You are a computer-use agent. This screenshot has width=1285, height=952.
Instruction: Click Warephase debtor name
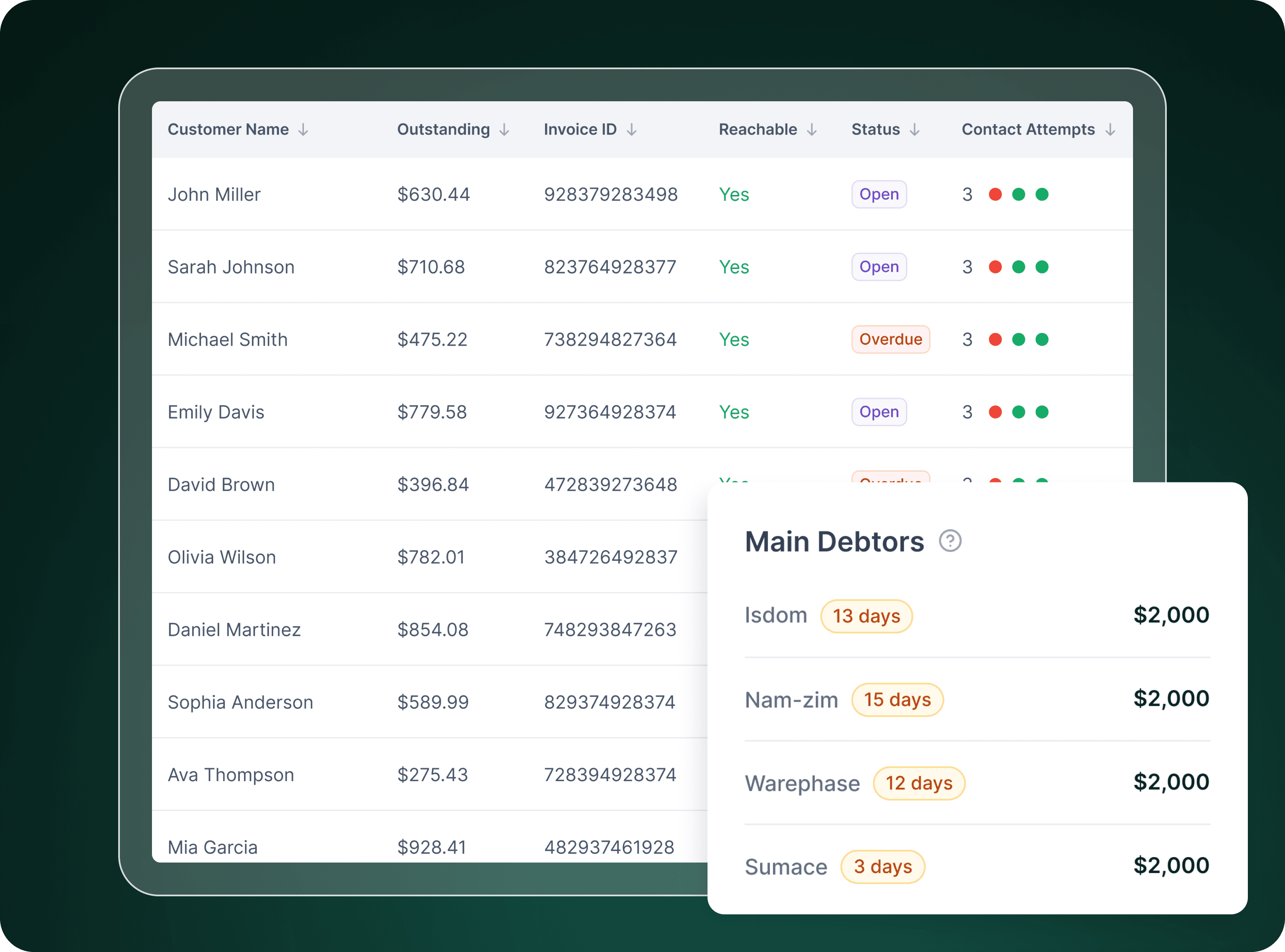802,784
